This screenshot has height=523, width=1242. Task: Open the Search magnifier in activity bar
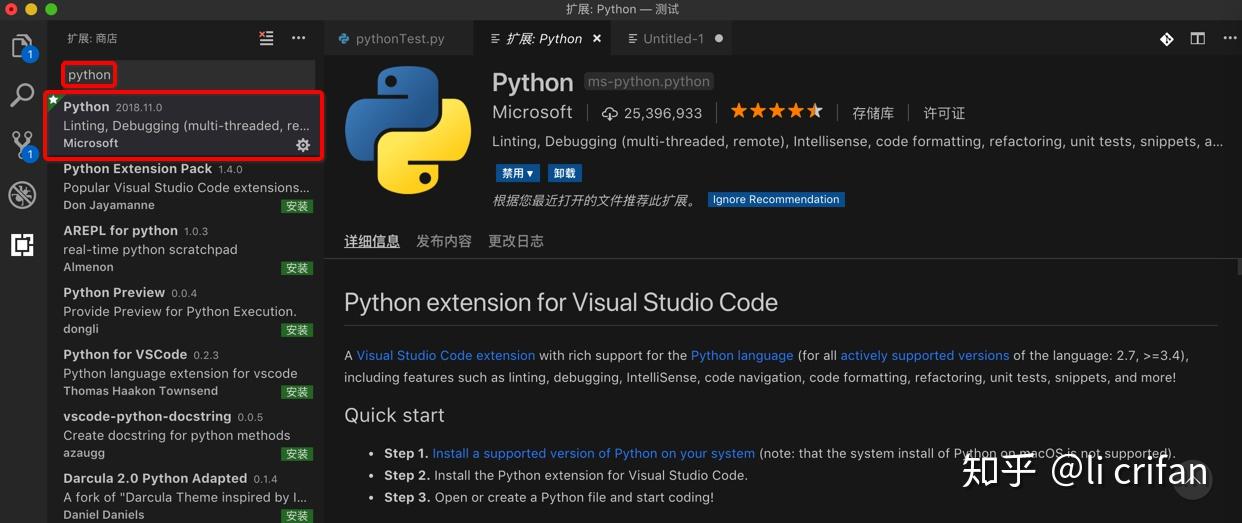point(22,95)
